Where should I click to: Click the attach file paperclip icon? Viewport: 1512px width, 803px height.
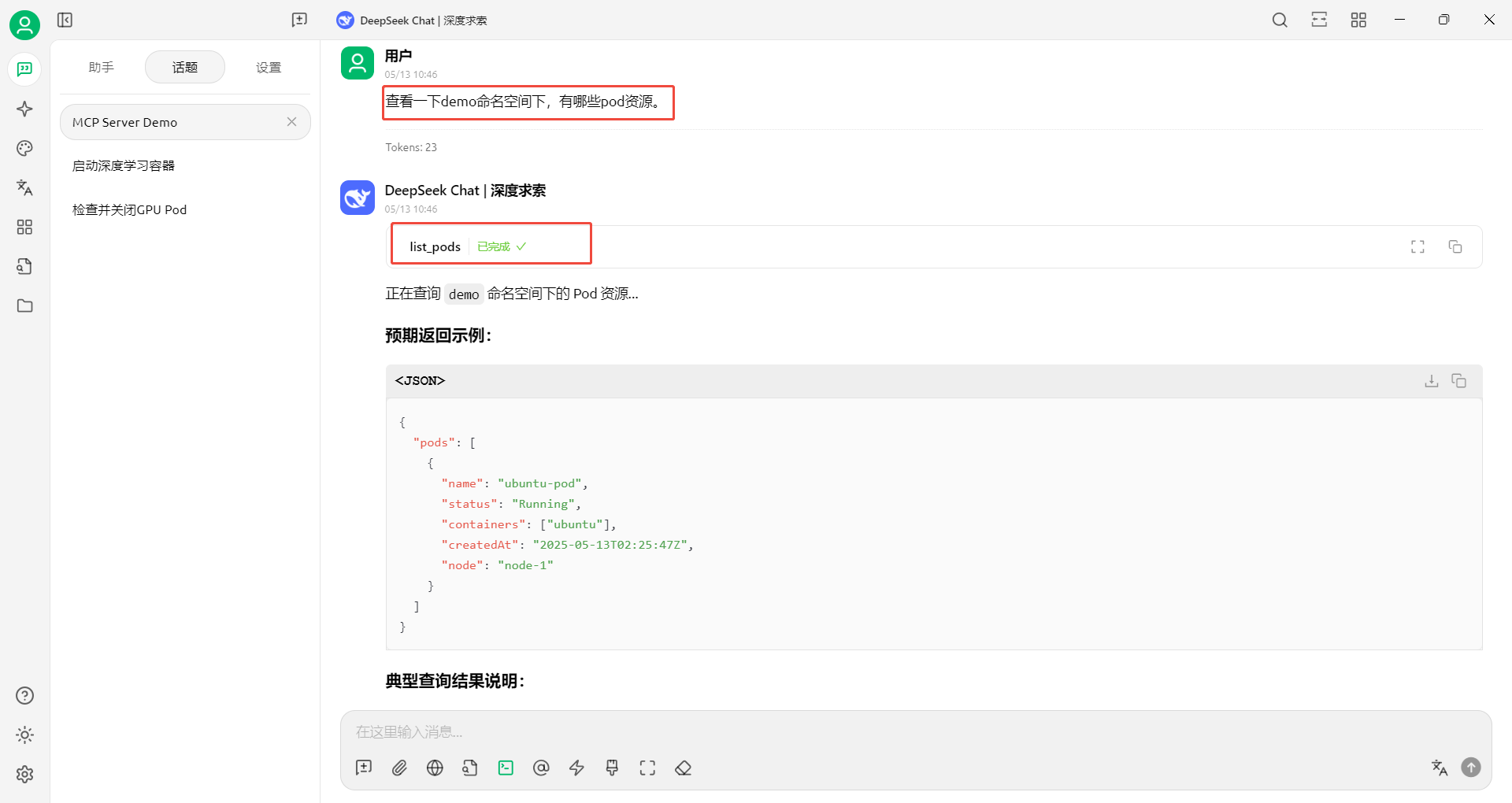pos(399,768)
